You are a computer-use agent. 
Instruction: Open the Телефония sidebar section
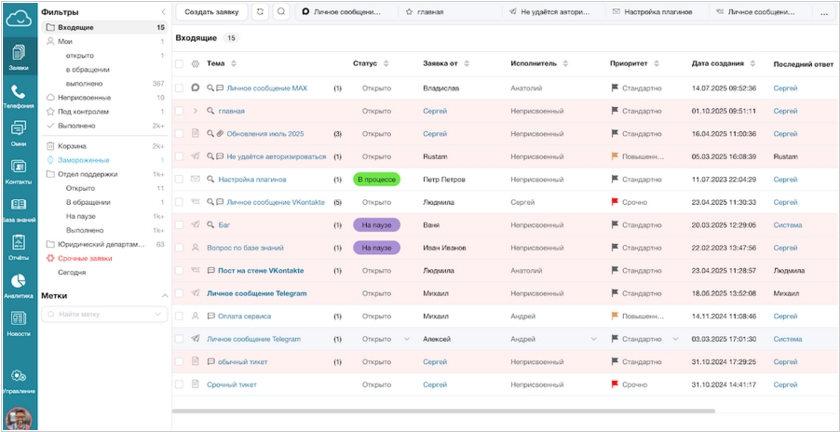click(x=19, y=97)
